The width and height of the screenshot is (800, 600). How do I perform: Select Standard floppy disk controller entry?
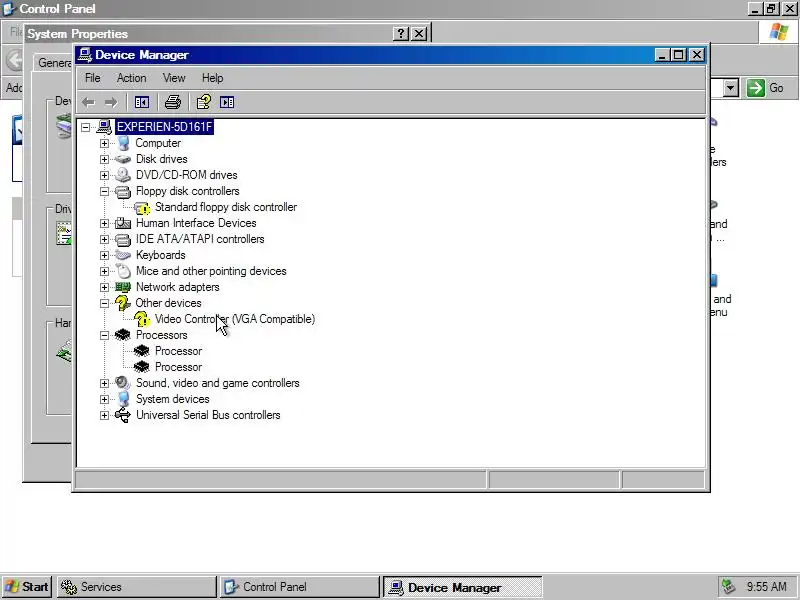pos(226,207)
